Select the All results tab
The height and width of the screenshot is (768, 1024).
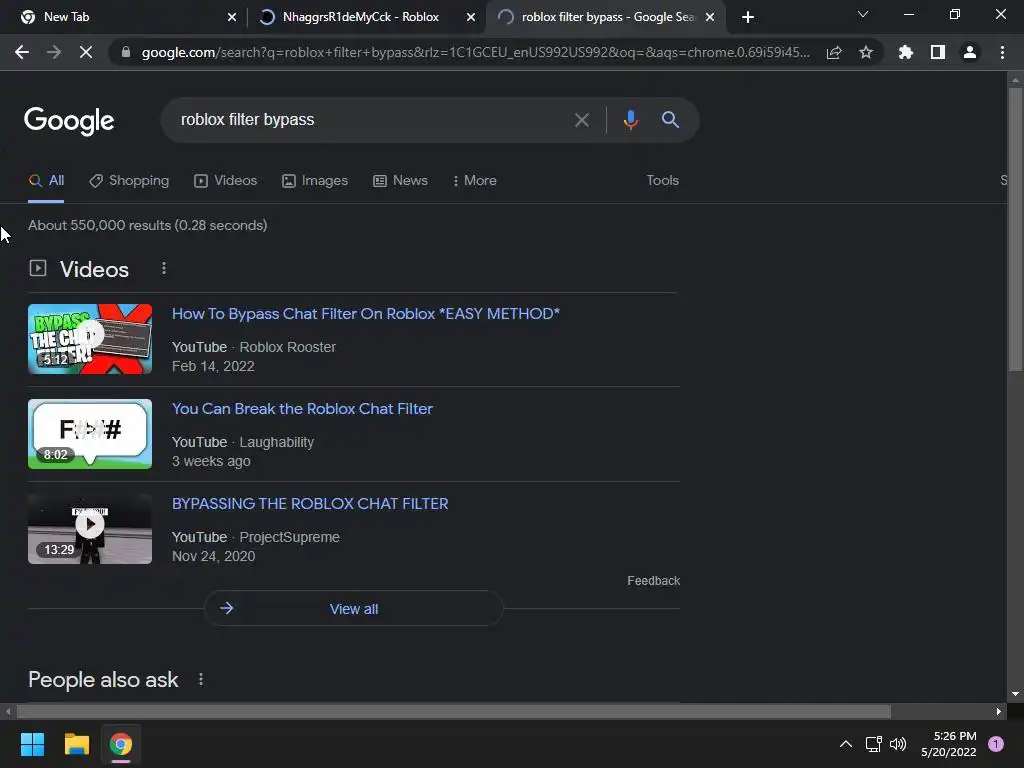coord(46,181)
